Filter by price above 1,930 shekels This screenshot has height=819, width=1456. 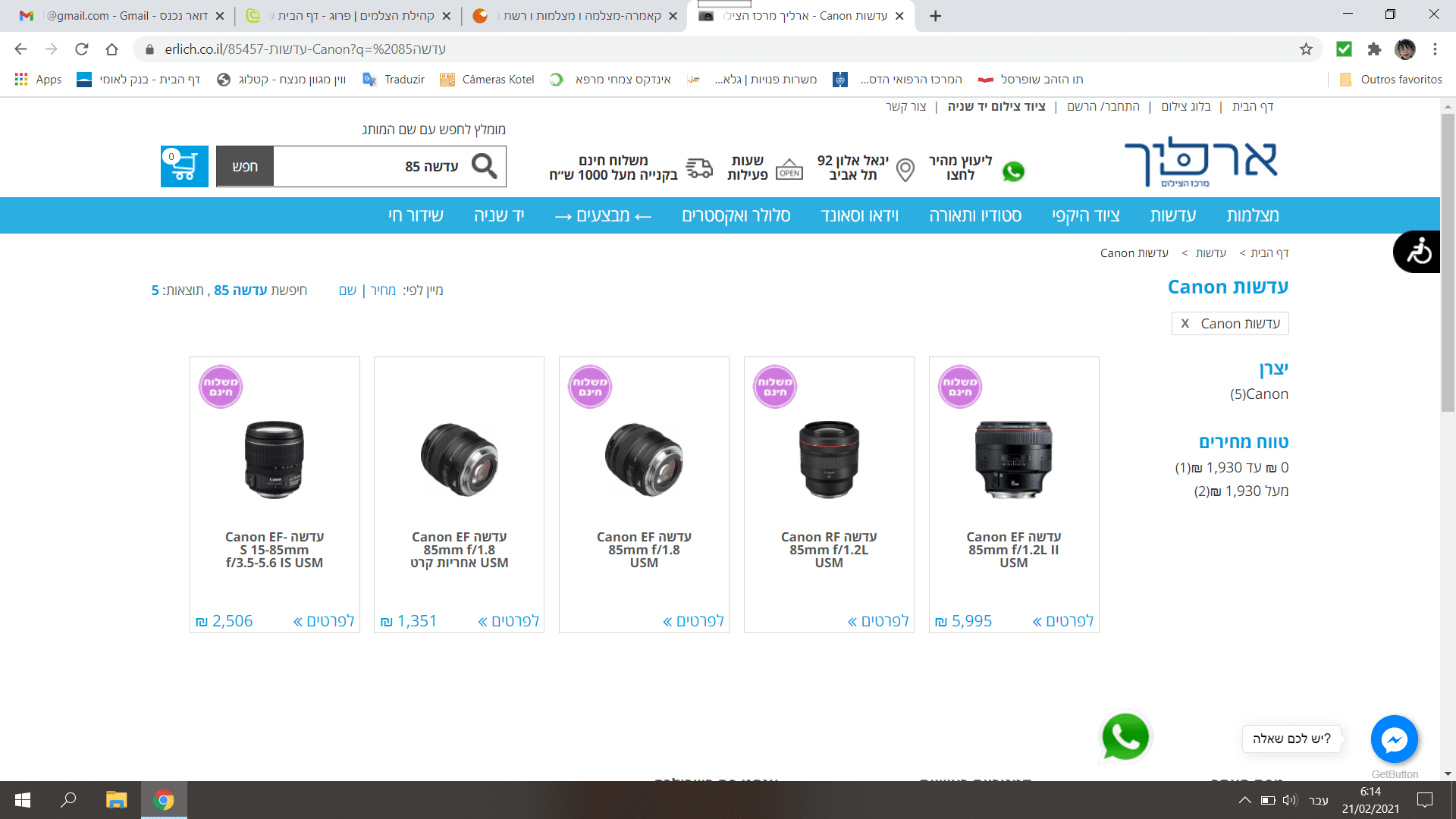click(1241, 491)
